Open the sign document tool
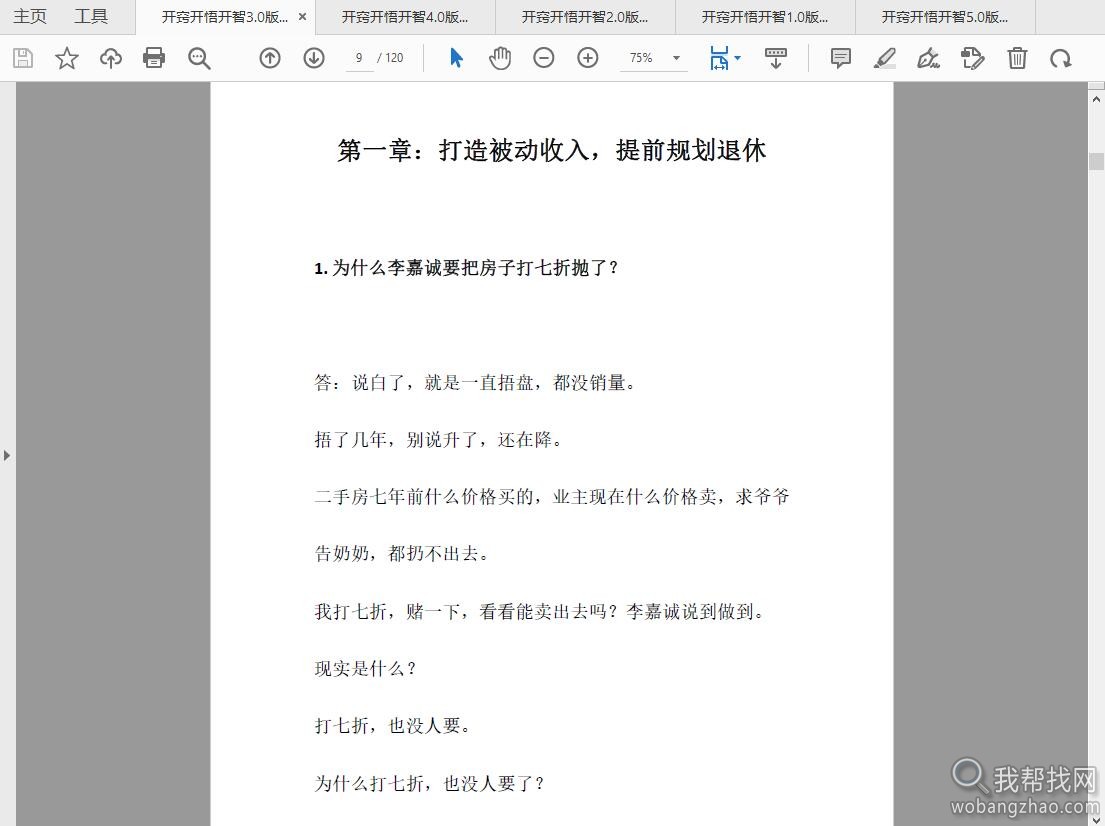Screen dimensions: 1105x826 click(x=928, y=58)
